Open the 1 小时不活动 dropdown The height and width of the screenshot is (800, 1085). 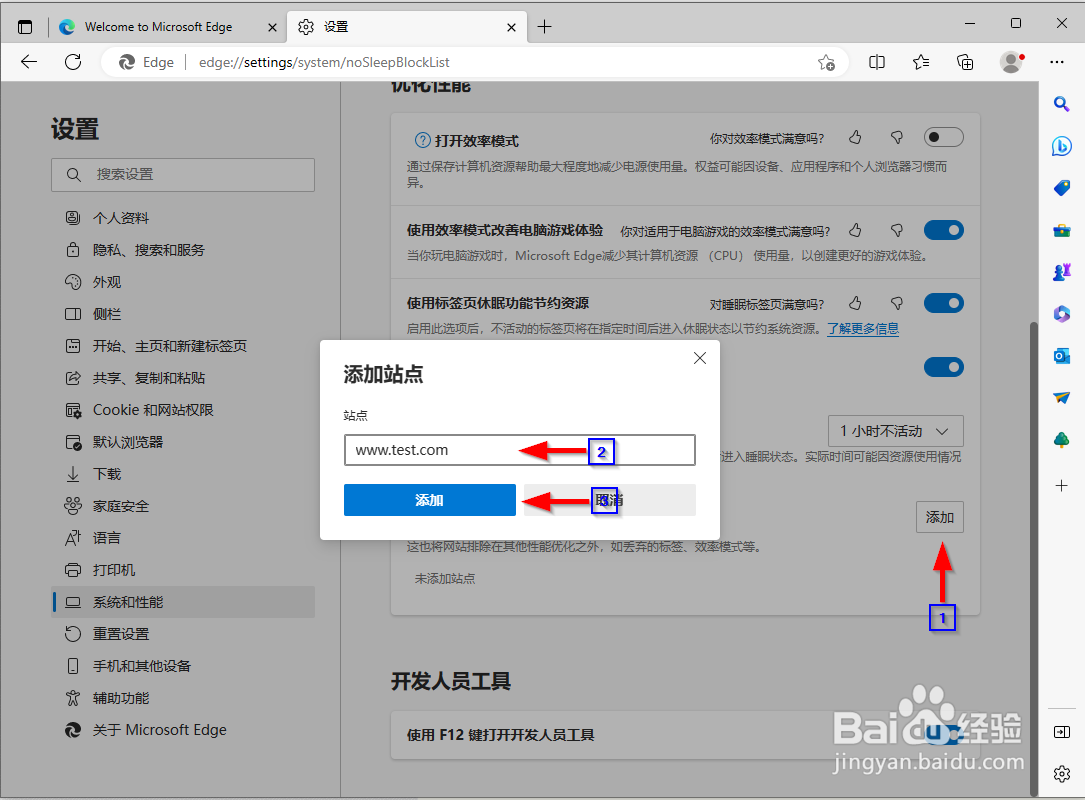(x=895, y=430)
